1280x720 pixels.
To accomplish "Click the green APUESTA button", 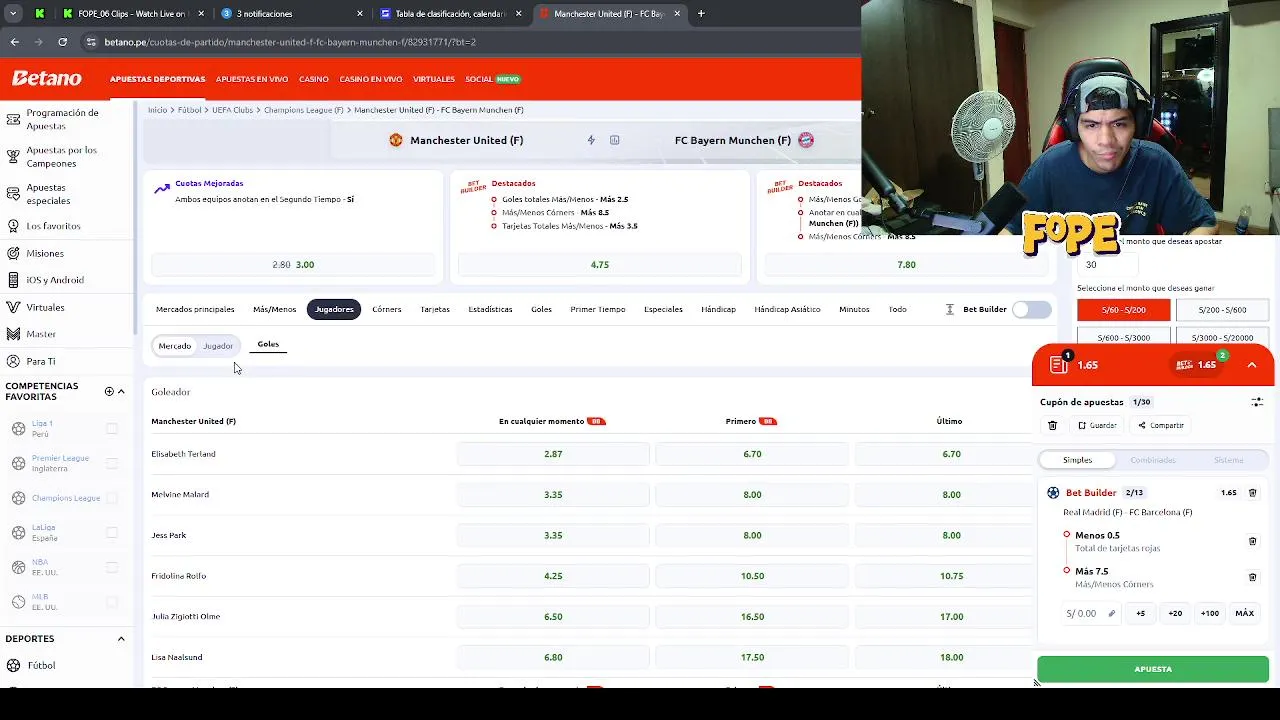I will (1153, 669).
